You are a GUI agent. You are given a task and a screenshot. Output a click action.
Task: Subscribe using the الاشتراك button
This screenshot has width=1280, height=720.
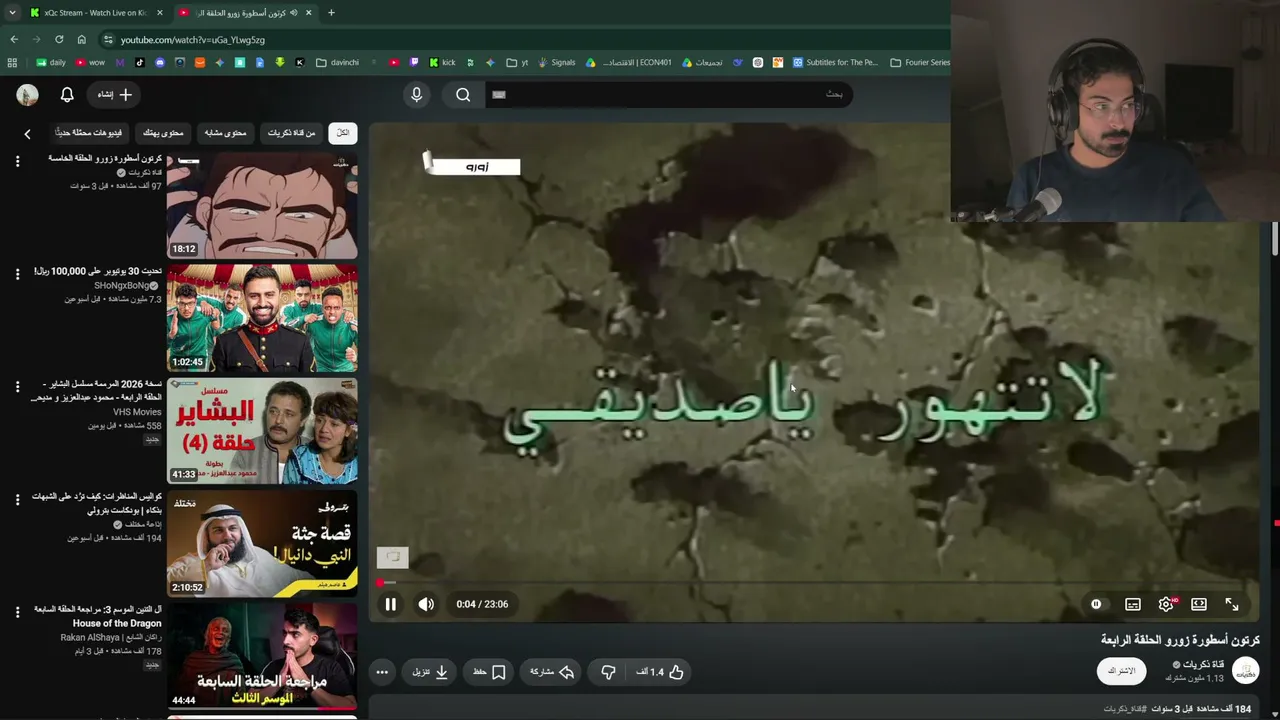[x=1123, y=671]
